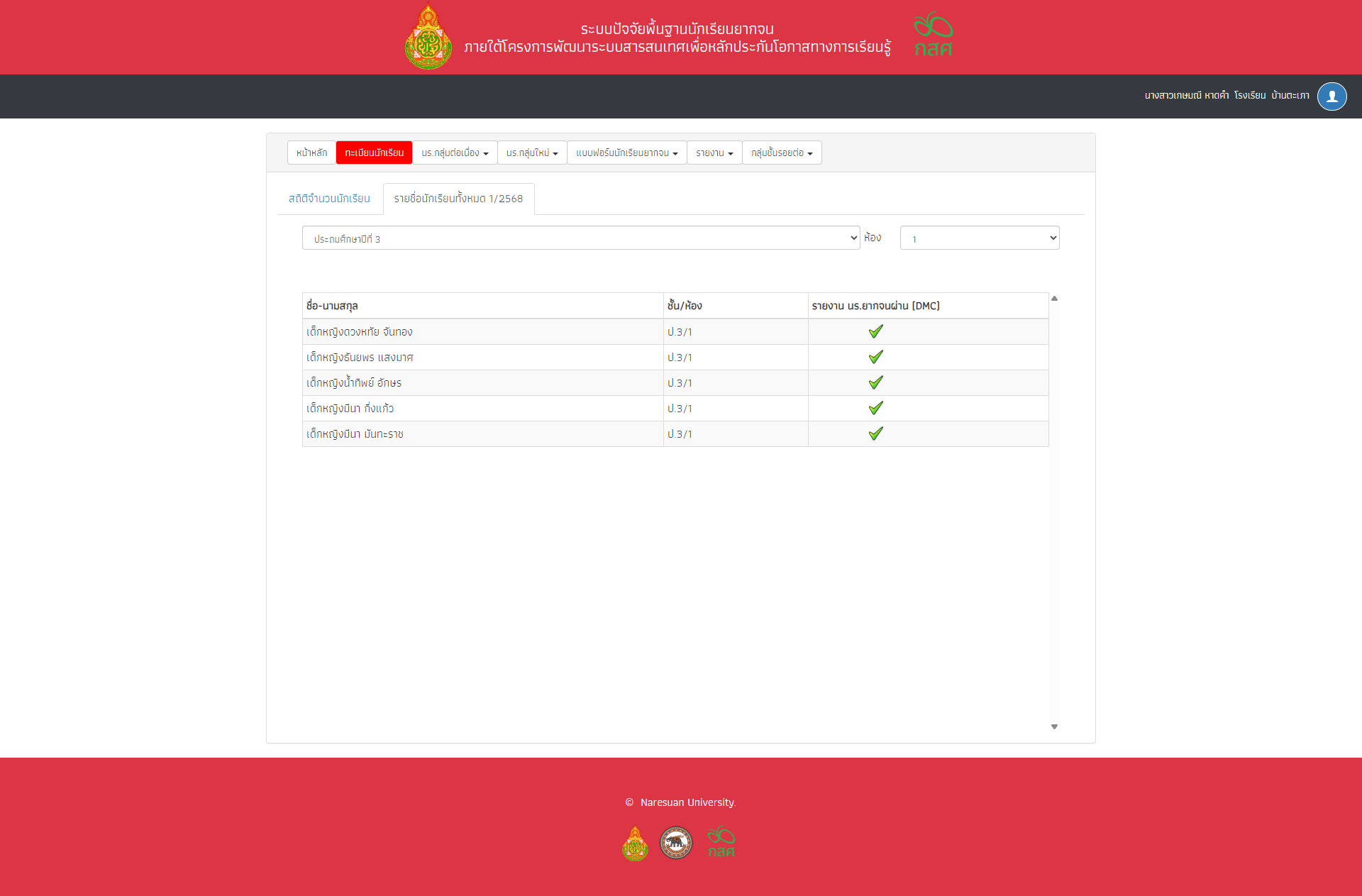This screenshot has height=896, width=1362.
Task: Open the ห้อง room number dropdown
Action: point(979,238)
